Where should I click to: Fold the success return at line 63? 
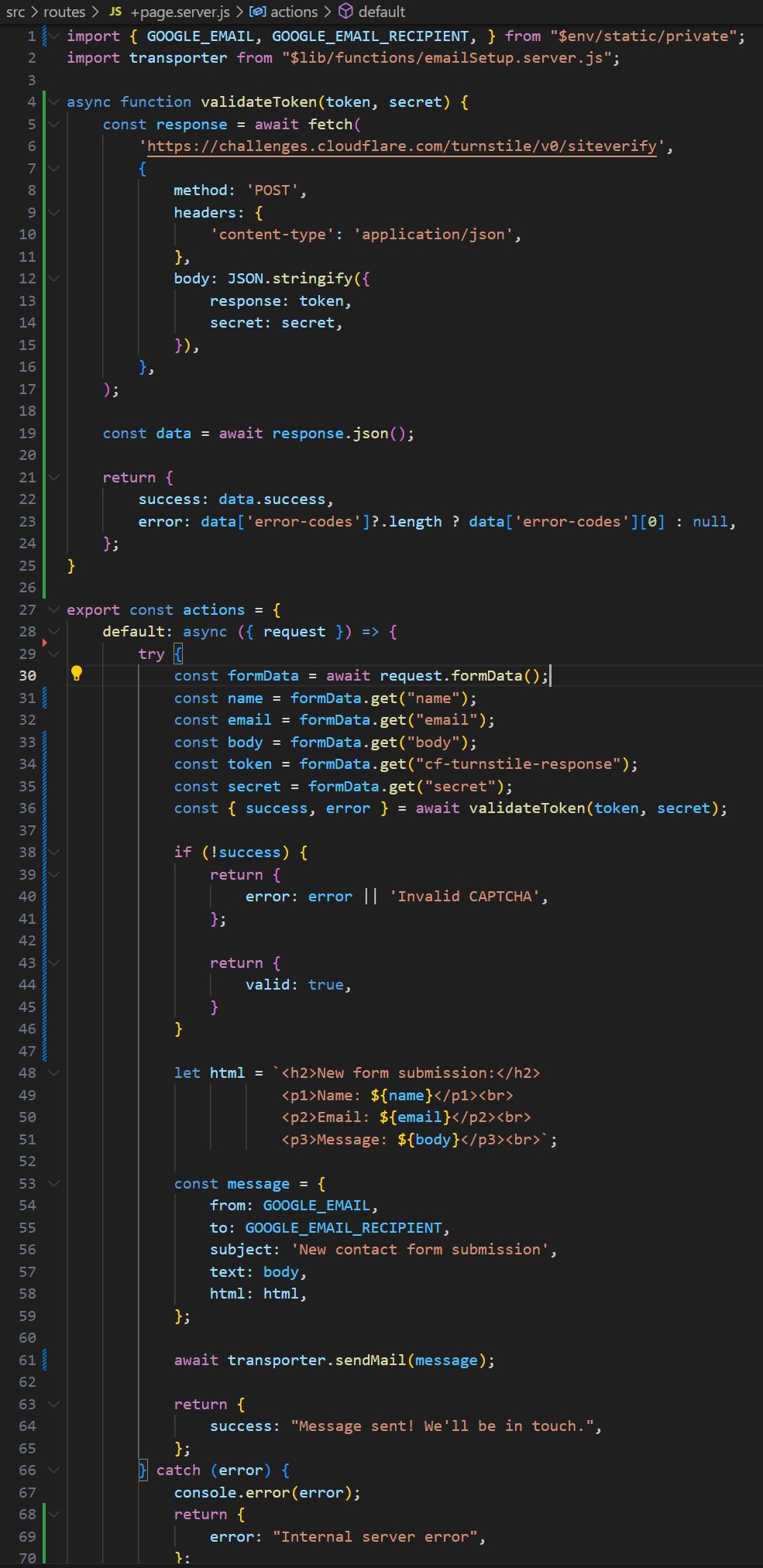(x=53, y=1404)
